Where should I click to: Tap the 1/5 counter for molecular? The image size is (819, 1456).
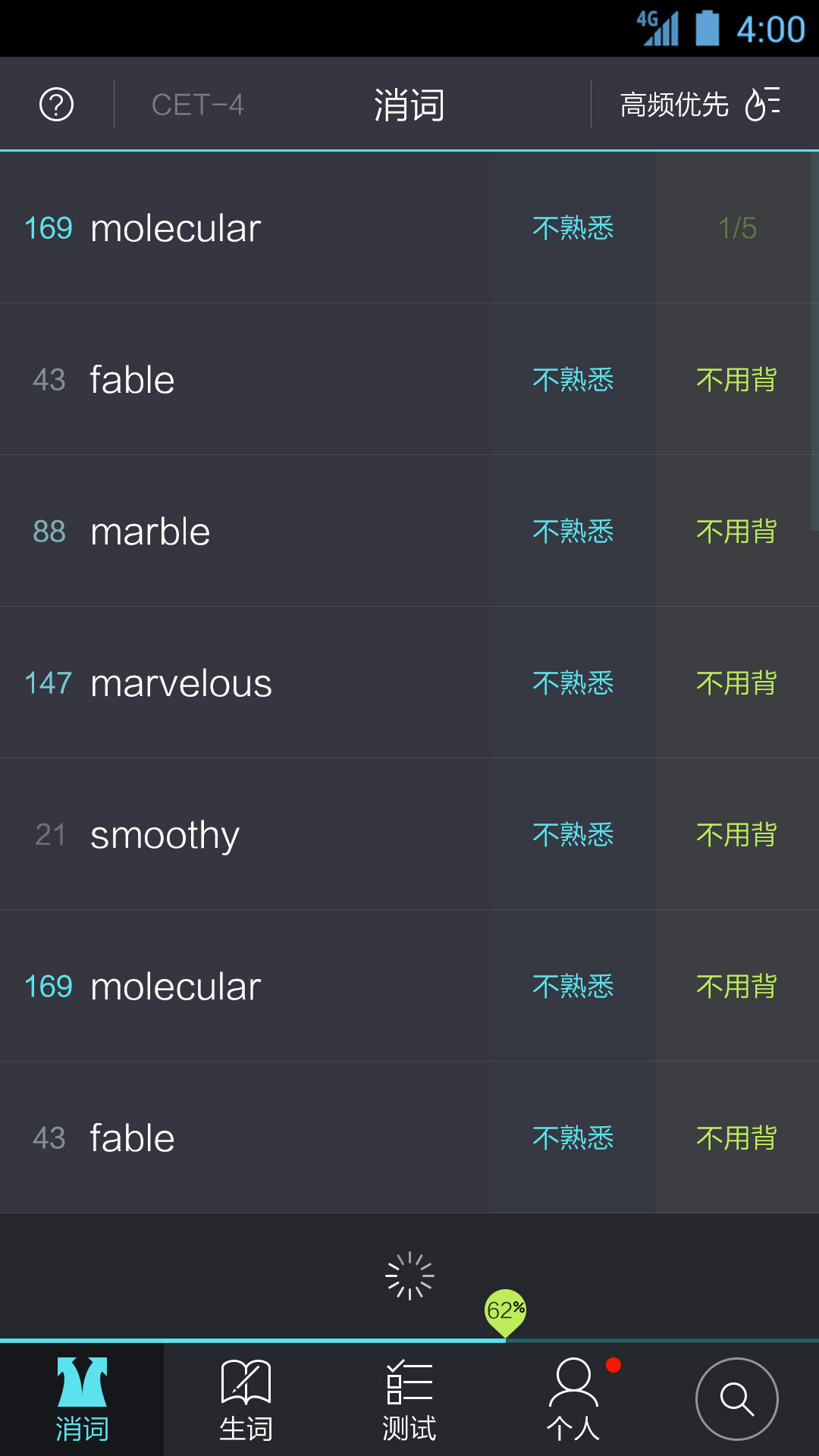pyautogui.click(x=737, y=227)
